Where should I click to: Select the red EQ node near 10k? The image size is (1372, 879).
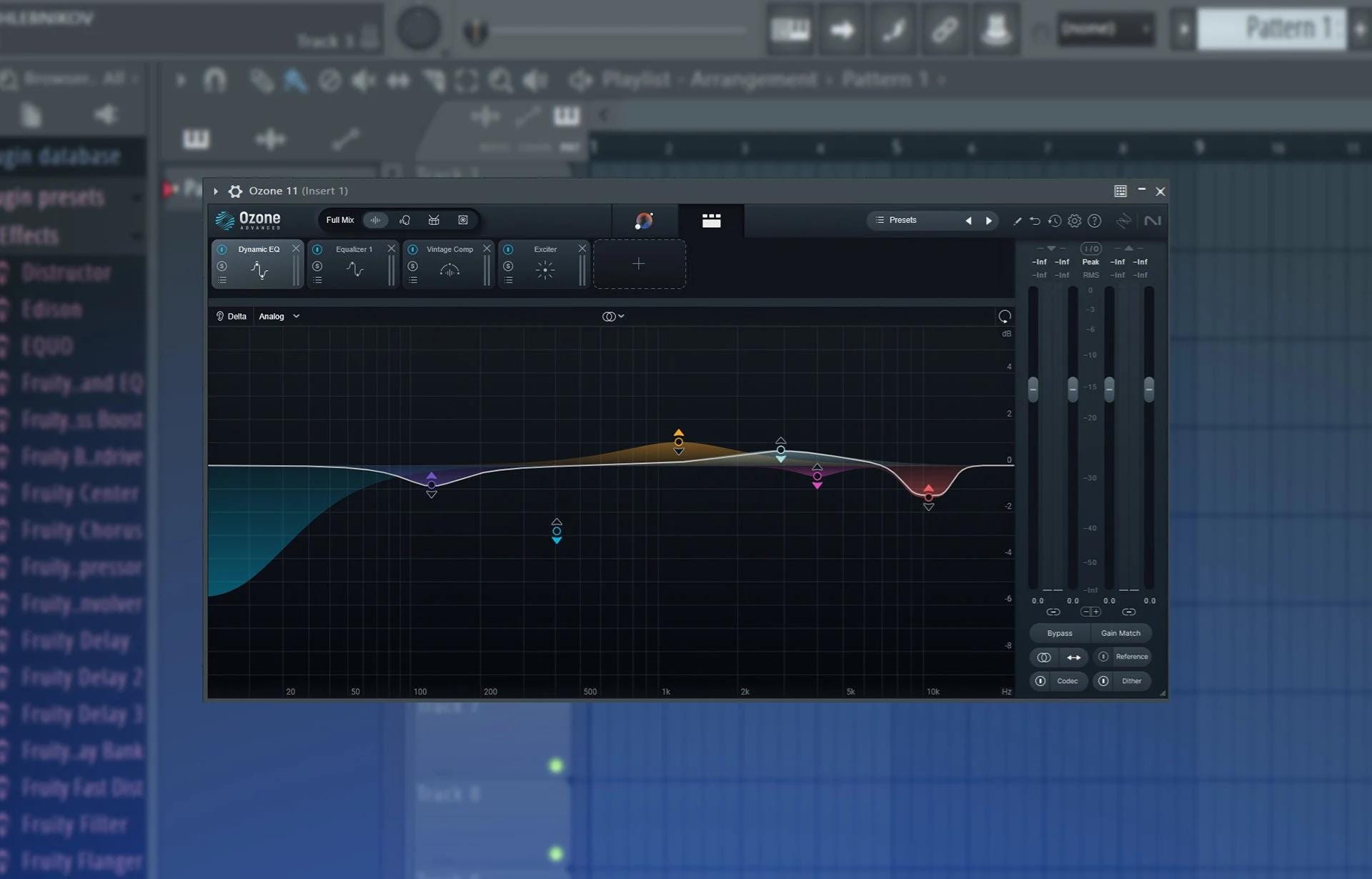[x=928, y=497]
